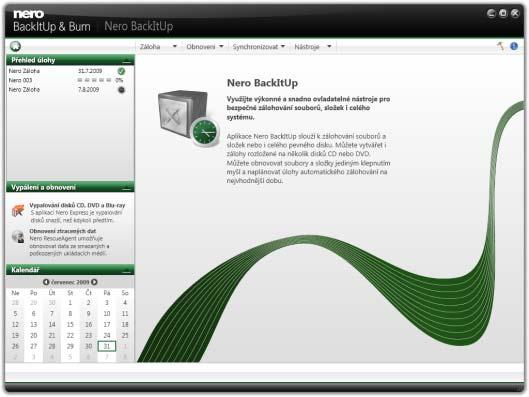Image resolution: width=529 pixels, height=397 pixels.
Task: Click the Nero Express disc burning icon
Action: point(18,210)
